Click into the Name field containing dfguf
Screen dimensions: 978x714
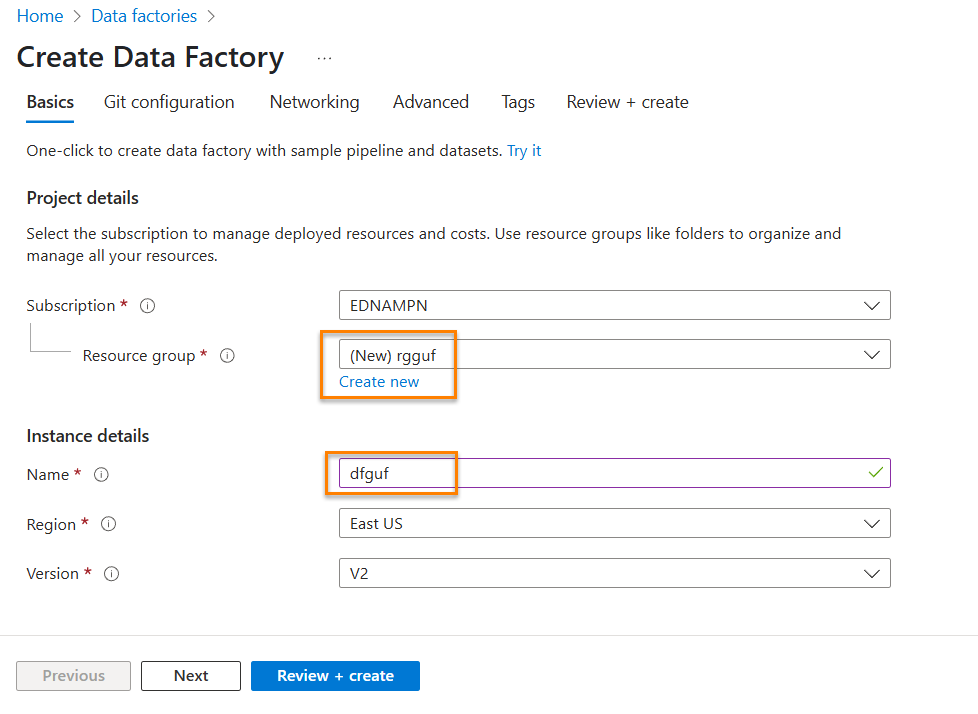[614, 473]
